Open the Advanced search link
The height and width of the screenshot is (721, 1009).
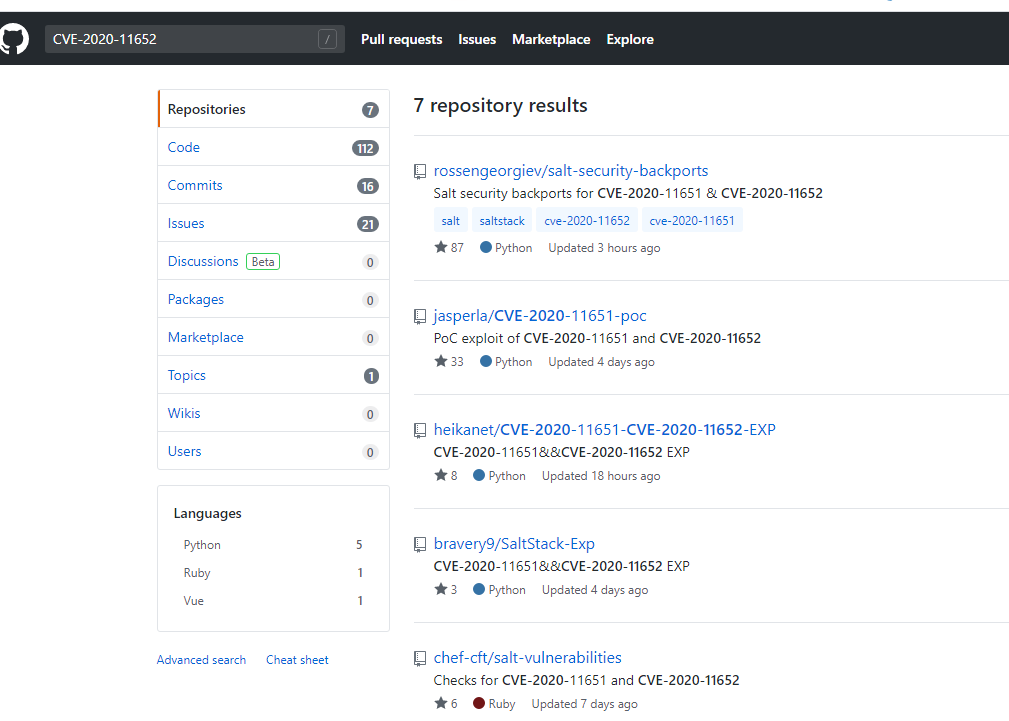point(201,660)
